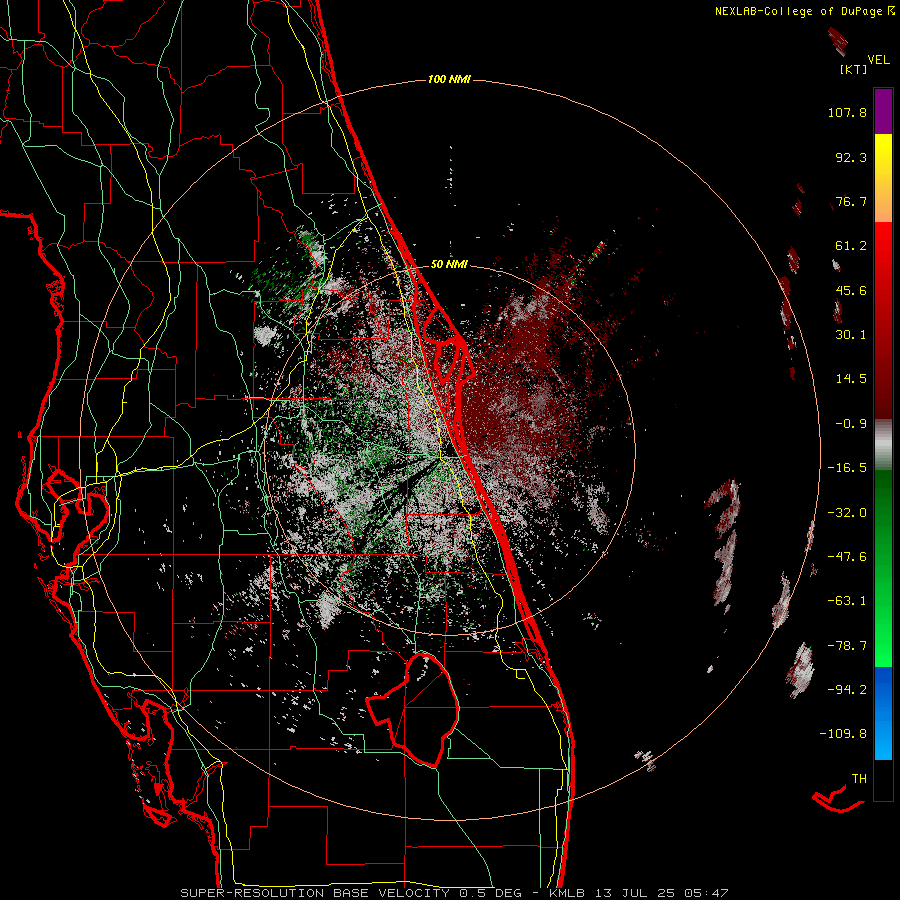Viewport: 900px width, 900px height.
Task: Select the 30.1 velocity scale value
Action: [851, 335]
